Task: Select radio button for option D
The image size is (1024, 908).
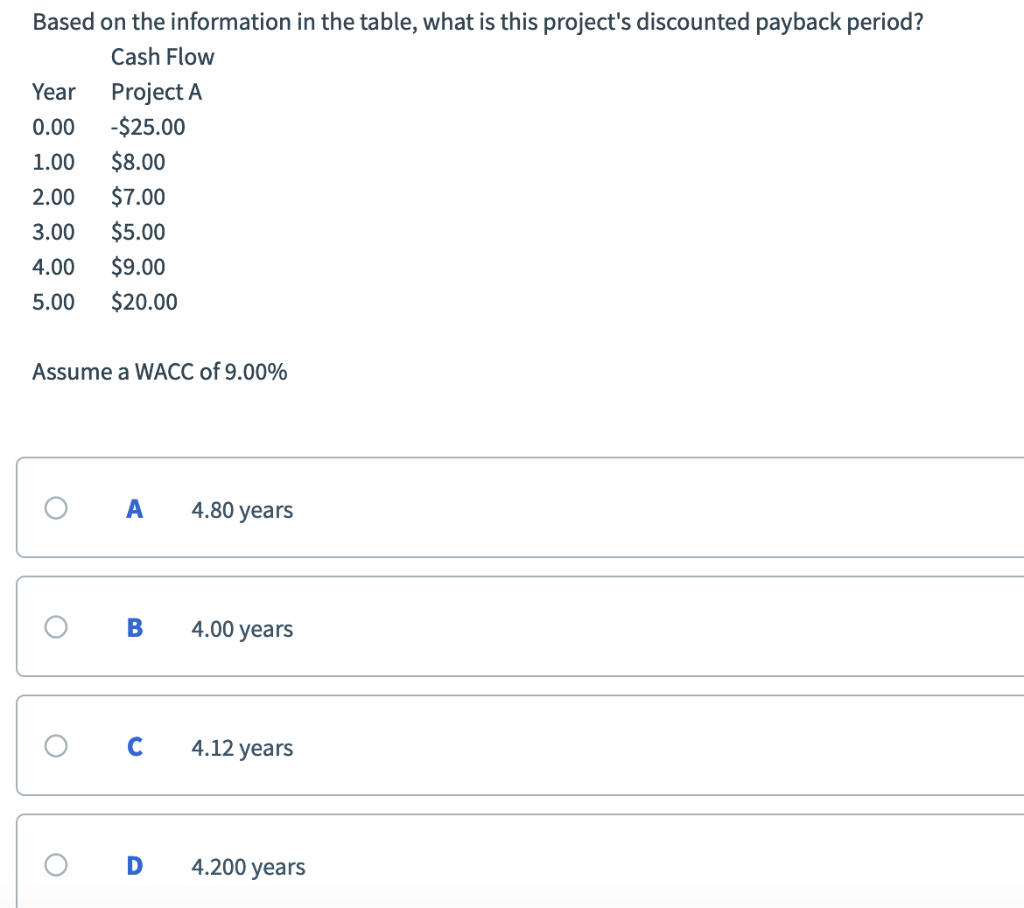Action: 56,864
